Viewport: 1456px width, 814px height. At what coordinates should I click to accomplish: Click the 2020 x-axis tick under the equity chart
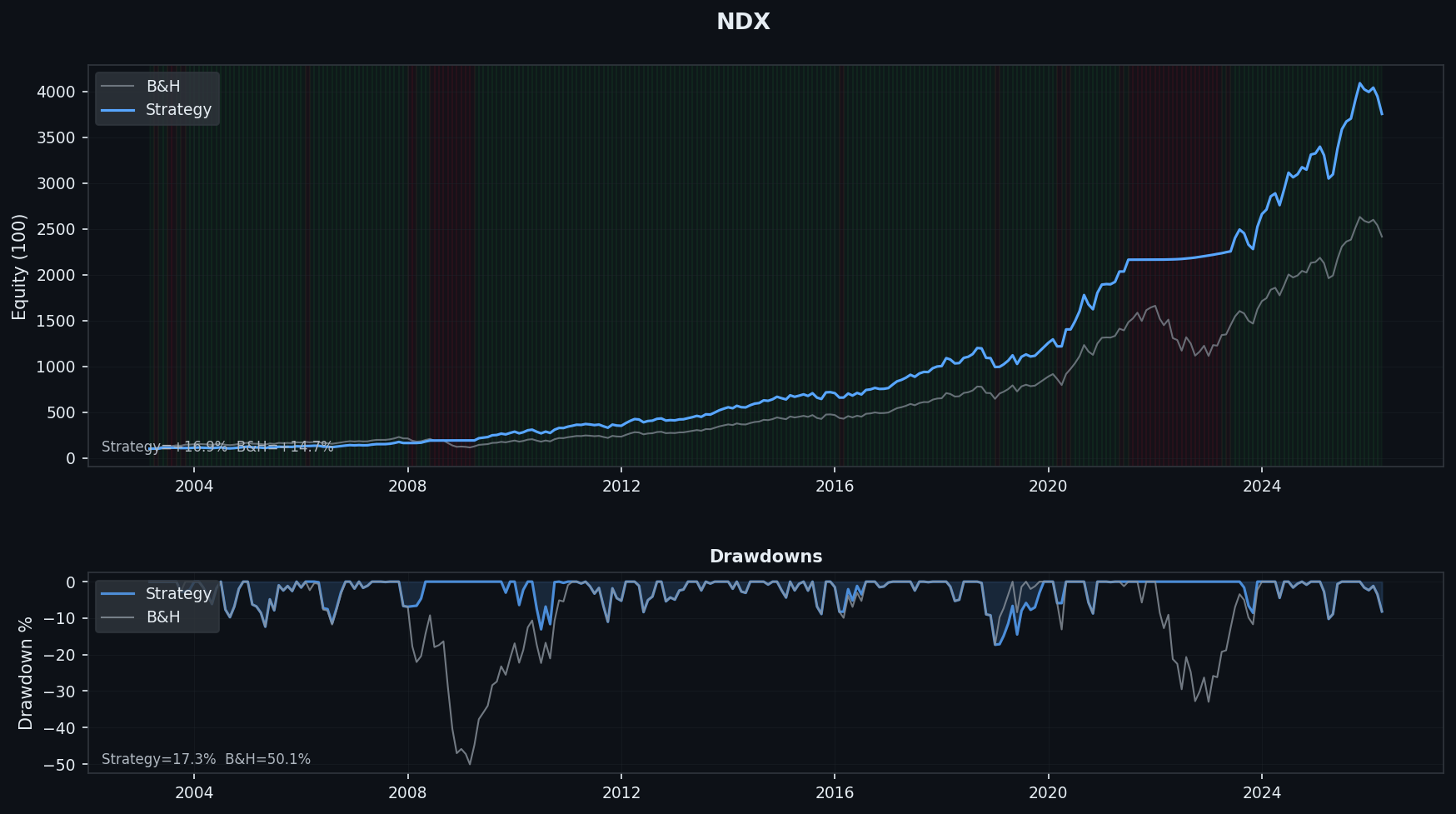pos(1048,487)
